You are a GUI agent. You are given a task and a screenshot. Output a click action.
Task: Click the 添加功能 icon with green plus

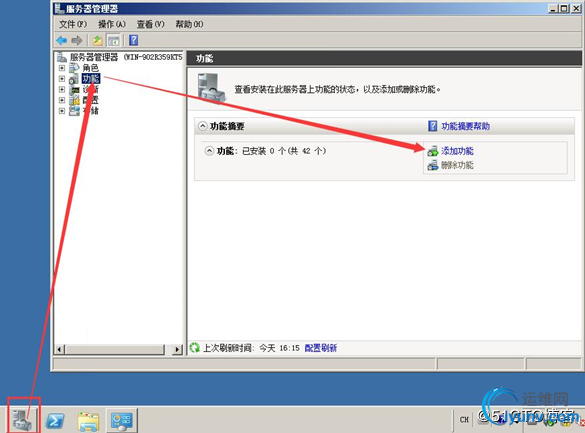coord(433,151)
